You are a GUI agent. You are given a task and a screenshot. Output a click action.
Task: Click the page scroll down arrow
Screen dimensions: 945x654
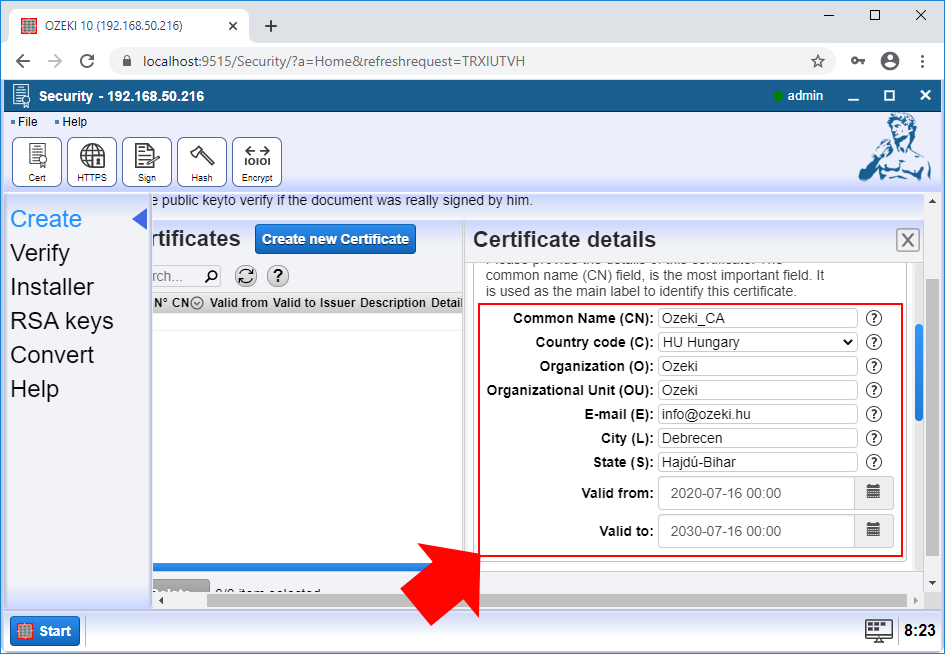(932, 583)
